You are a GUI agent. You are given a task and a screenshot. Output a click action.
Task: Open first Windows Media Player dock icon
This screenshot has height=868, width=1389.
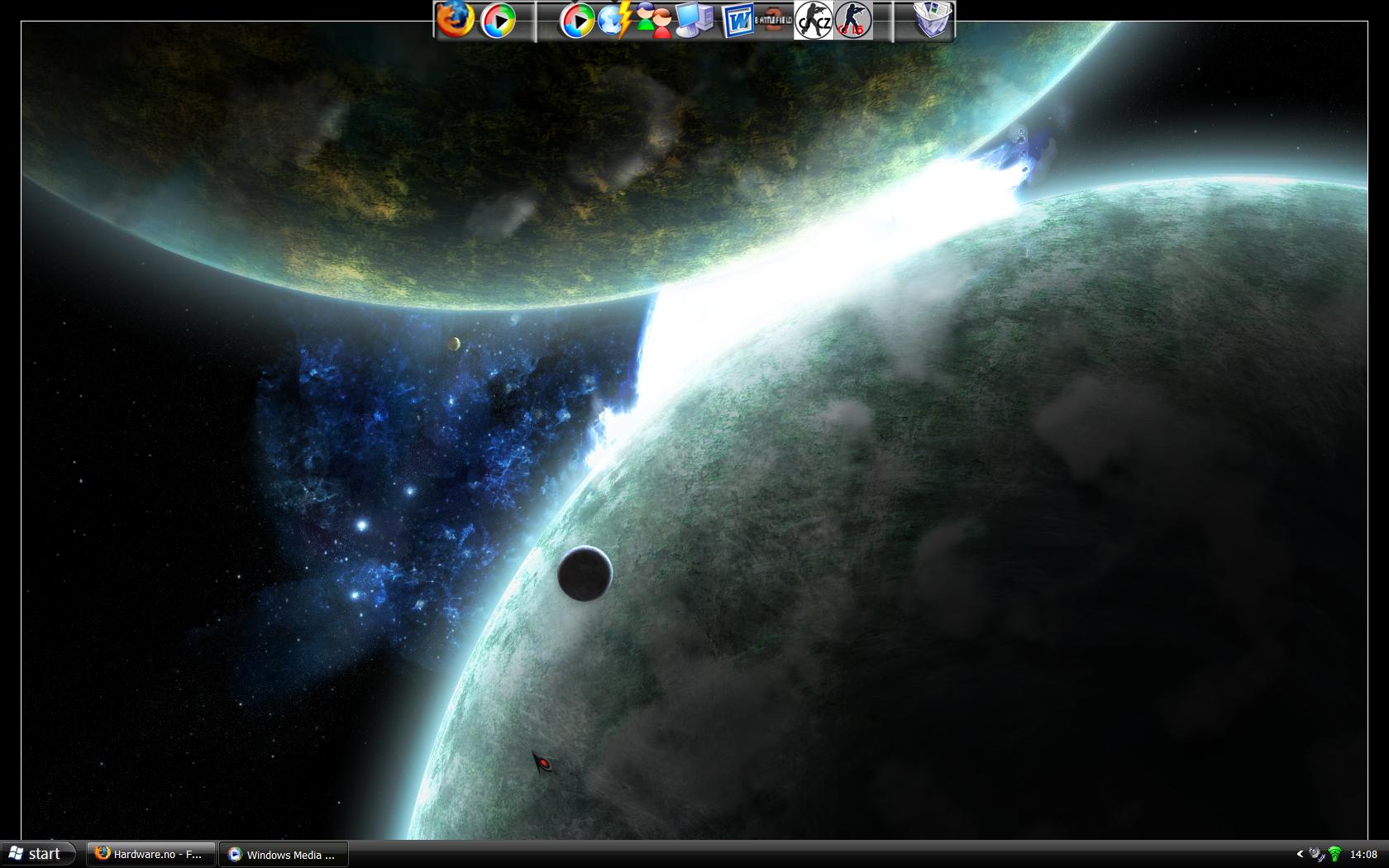coord(499,21)
